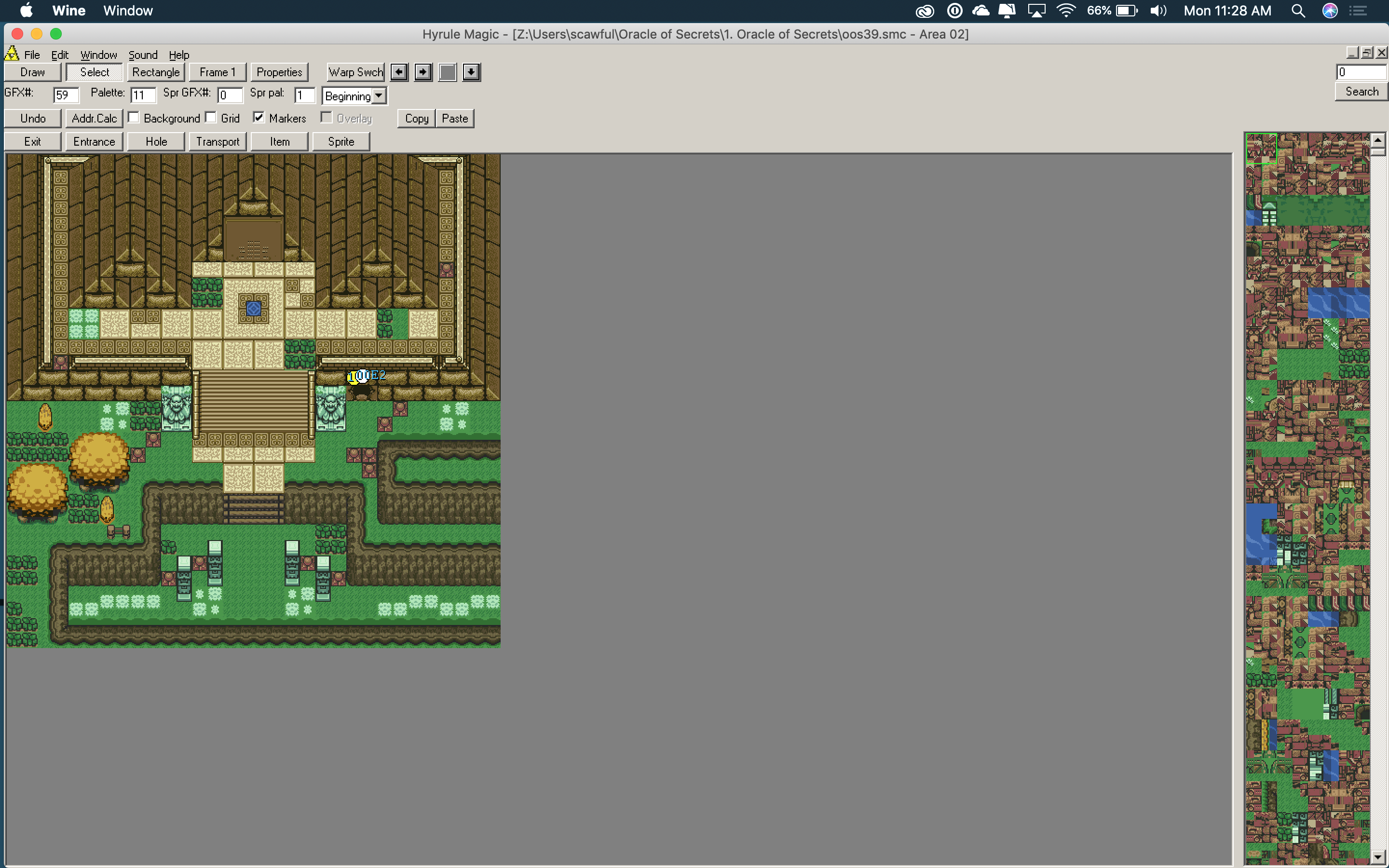This screenshot has width=1389, height=868.
Task: Switch to Item editing mode
Action: tap(280, 141)
